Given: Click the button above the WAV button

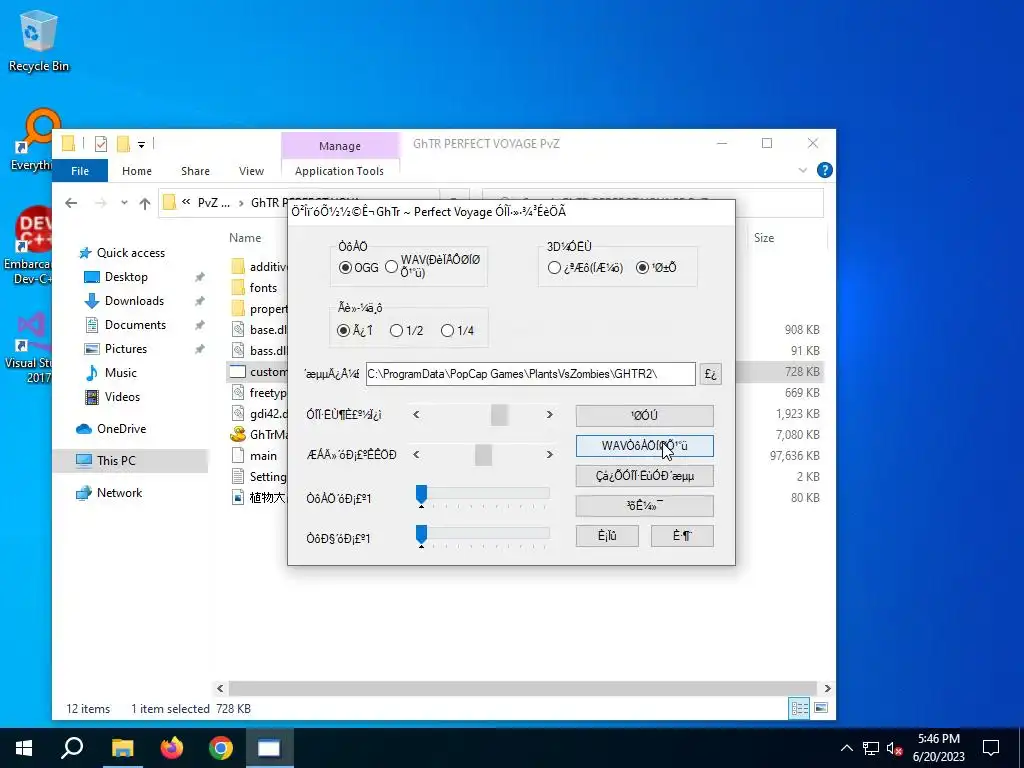Looking at the screenshot, I should pos(645,415).
